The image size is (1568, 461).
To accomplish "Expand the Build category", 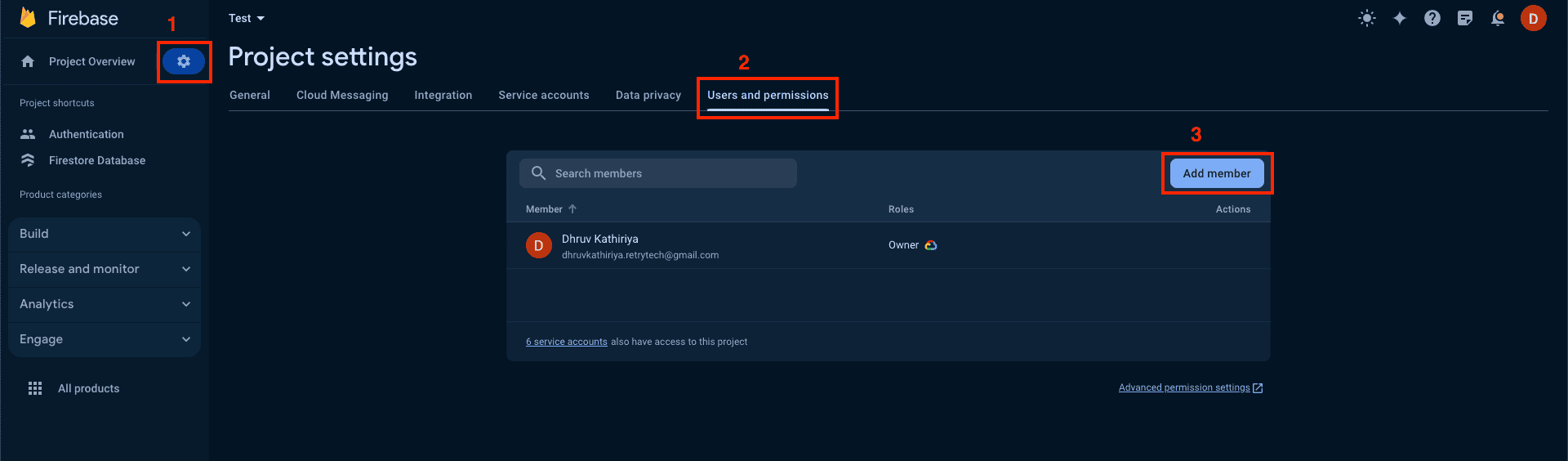I will point(105,234).
